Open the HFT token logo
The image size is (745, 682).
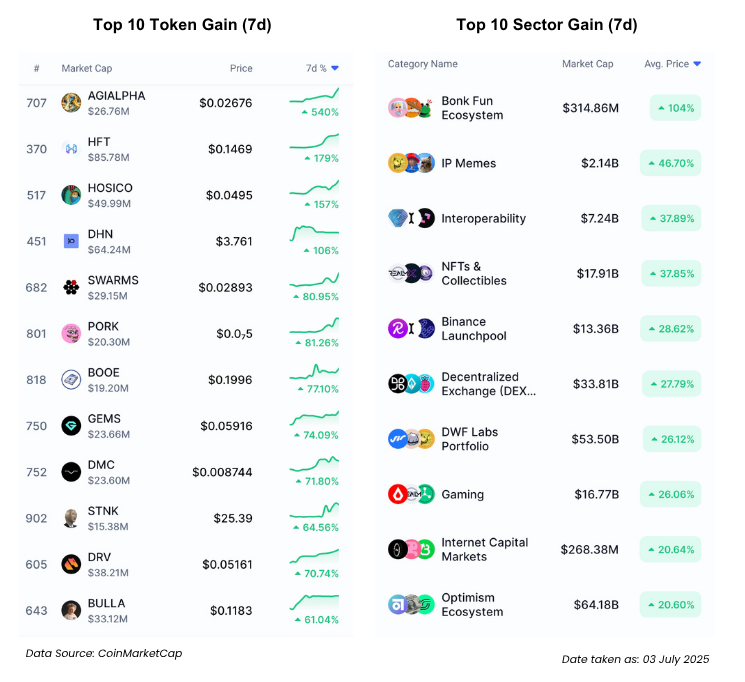tap(71, 149)
